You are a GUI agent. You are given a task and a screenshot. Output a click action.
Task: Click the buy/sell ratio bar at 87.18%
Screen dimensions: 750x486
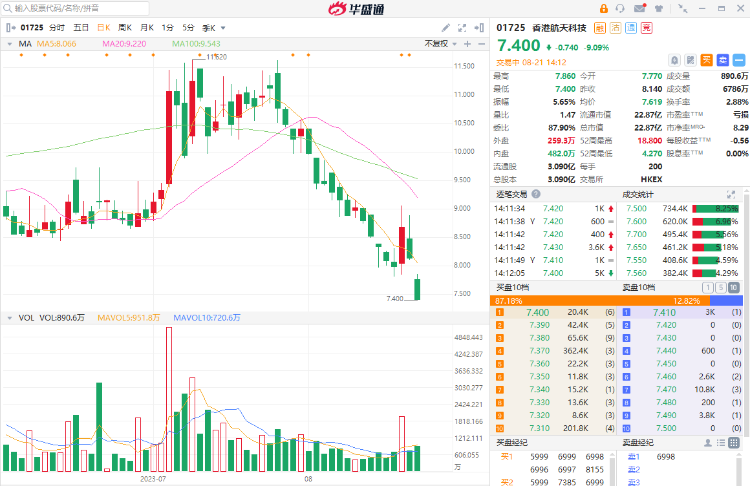(600, 301)
